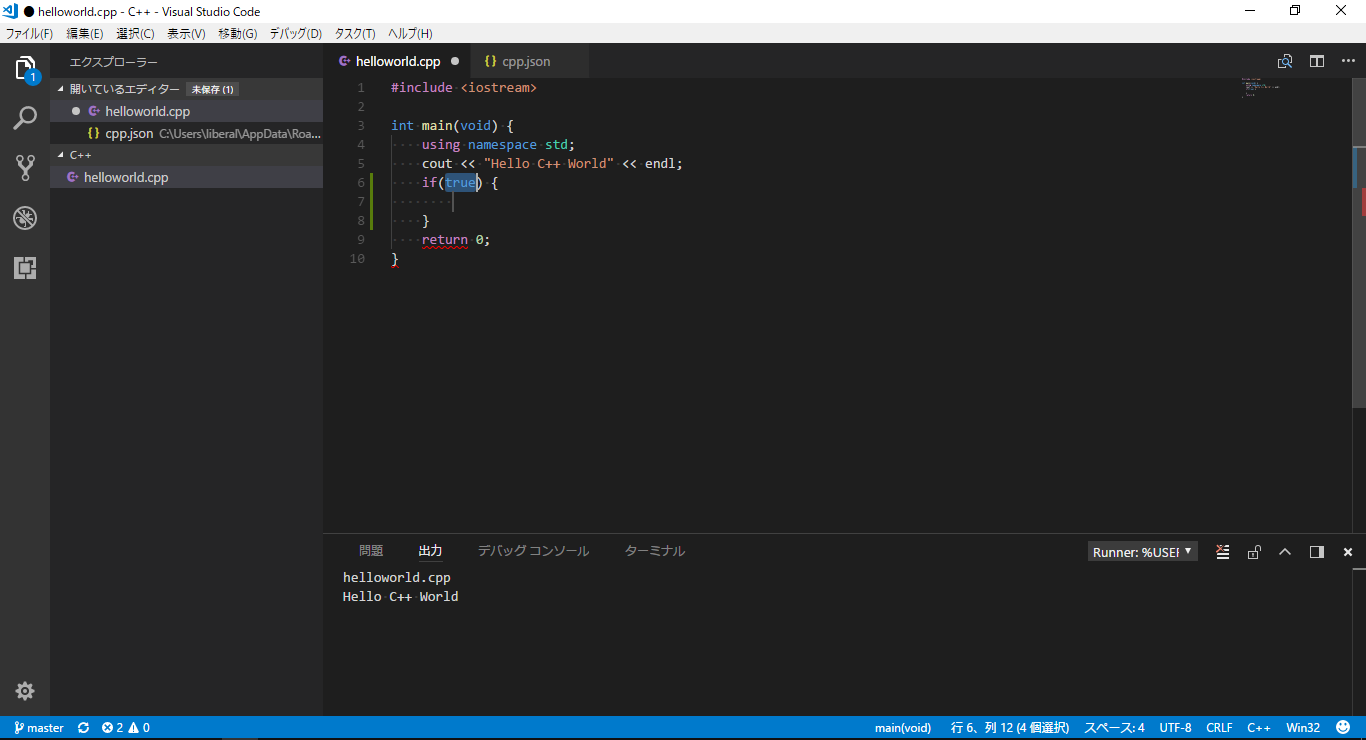Click Win32 configuration in status bar

coord(1303,728)
